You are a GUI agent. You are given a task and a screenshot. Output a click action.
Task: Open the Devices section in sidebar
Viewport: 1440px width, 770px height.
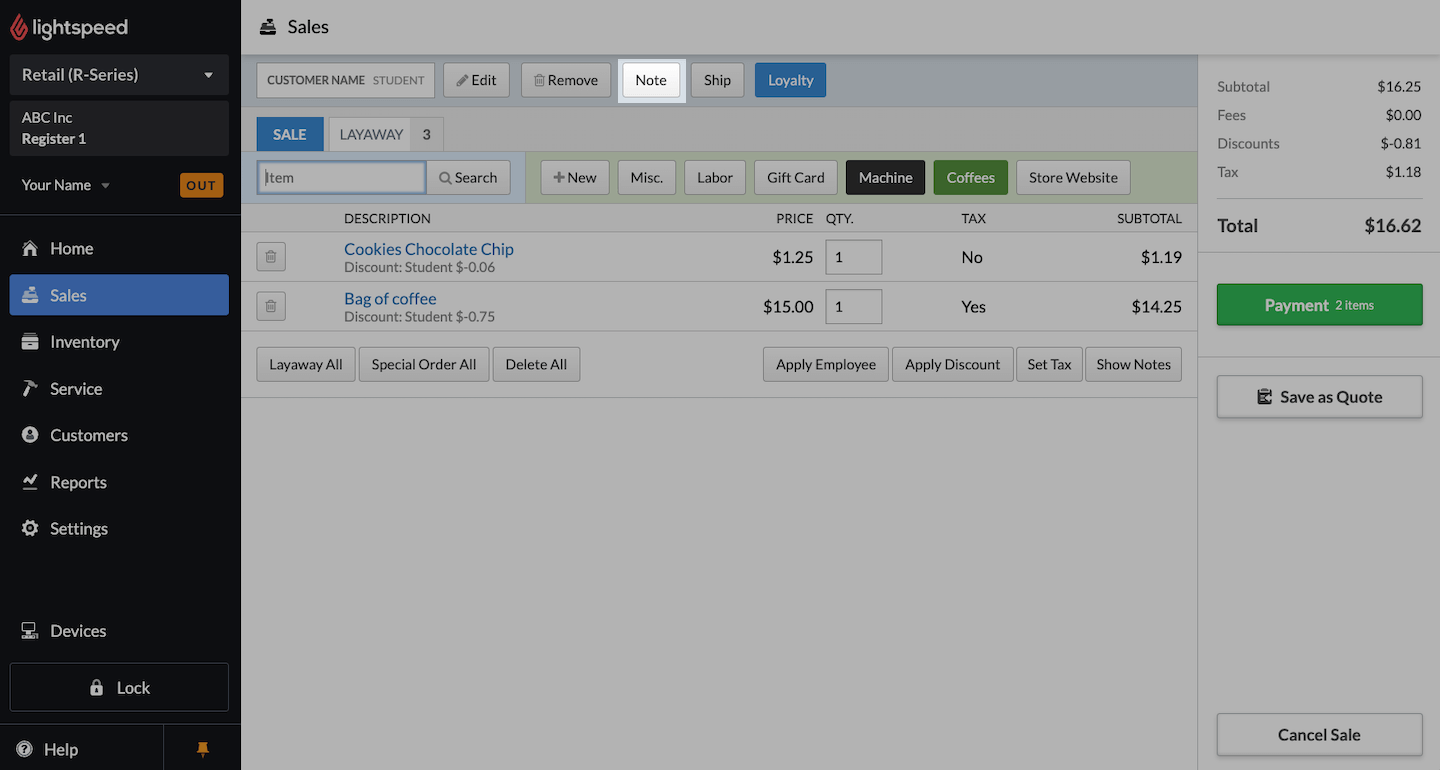(x=77, y=631)
